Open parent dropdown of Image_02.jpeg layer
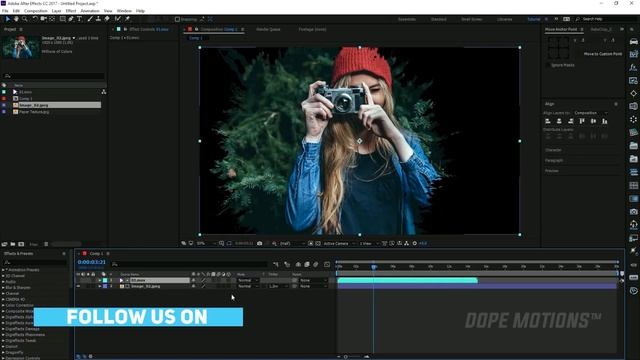Image resolution: width=640 pixels, height=360 pixels. tap(313, 287)
